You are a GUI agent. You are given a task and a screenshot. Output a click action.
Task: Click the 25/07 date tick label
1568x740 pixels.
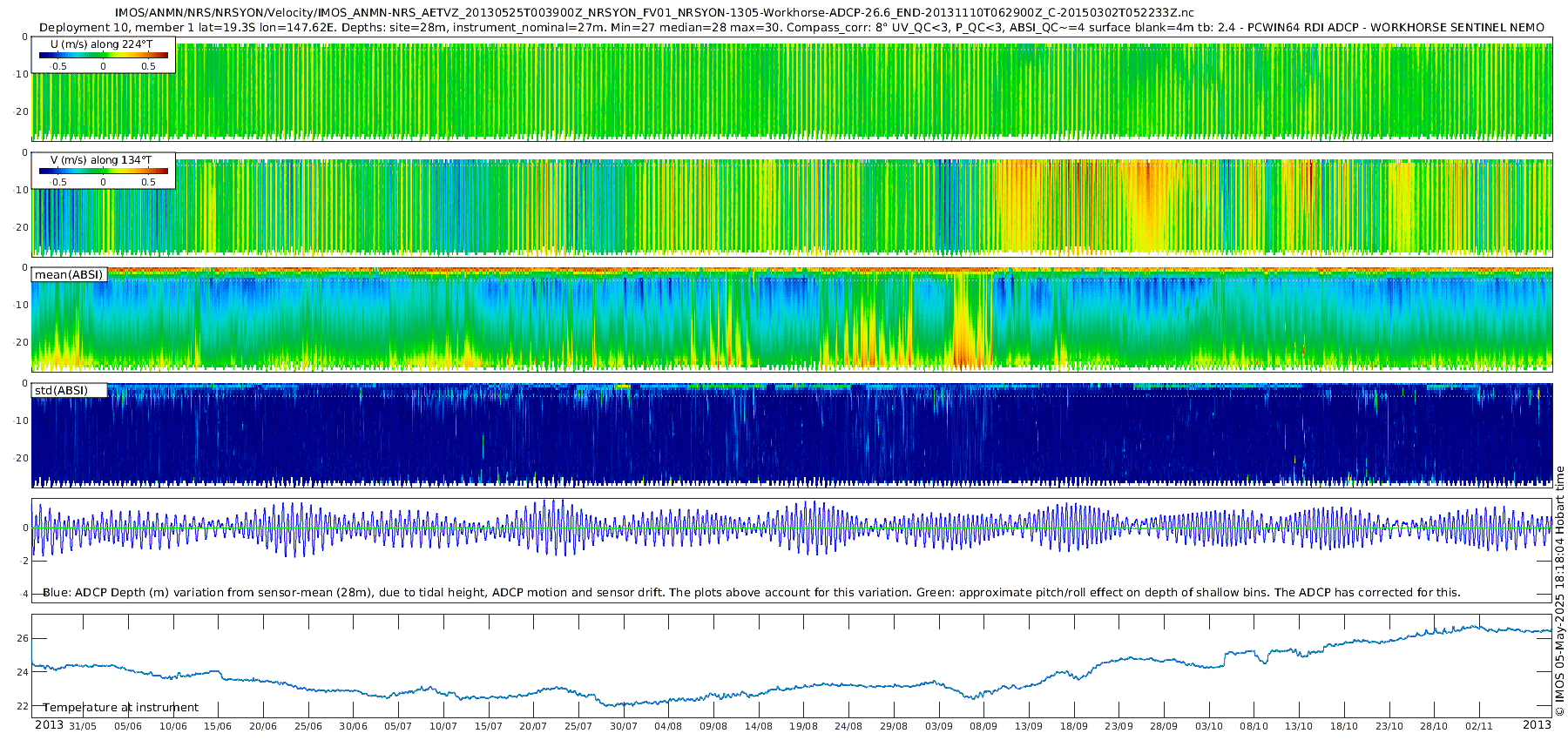pos(578,726)
